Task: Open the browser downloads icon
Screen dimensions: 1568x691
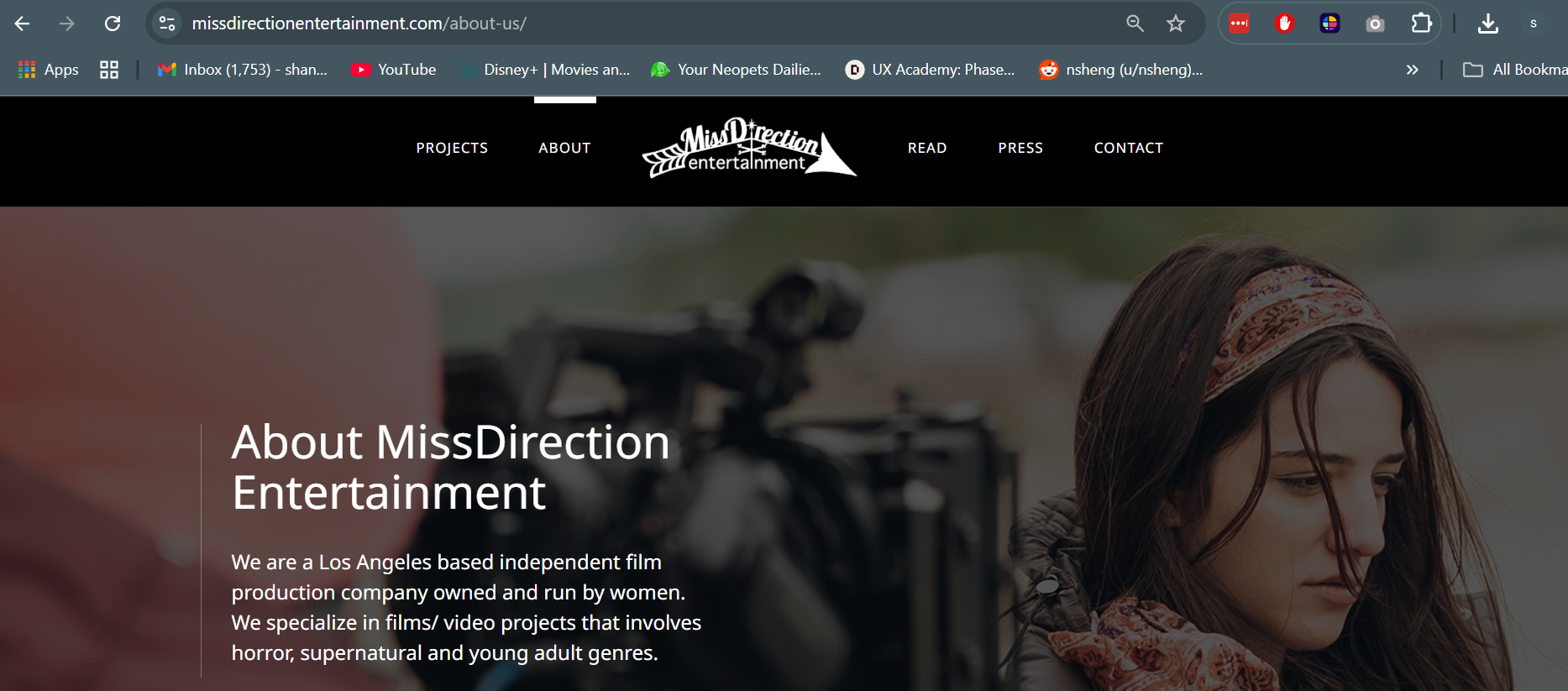Action: [x=1488, y=24]
